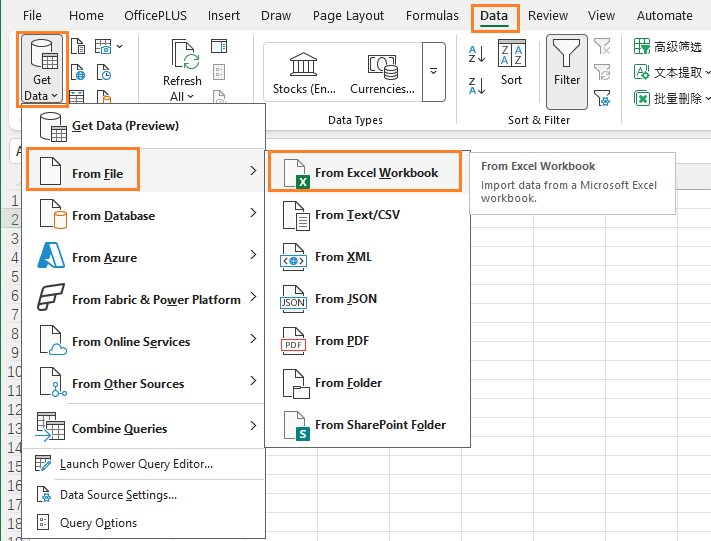Open the Refresh All dropdown arrow

tap(190, 97)
